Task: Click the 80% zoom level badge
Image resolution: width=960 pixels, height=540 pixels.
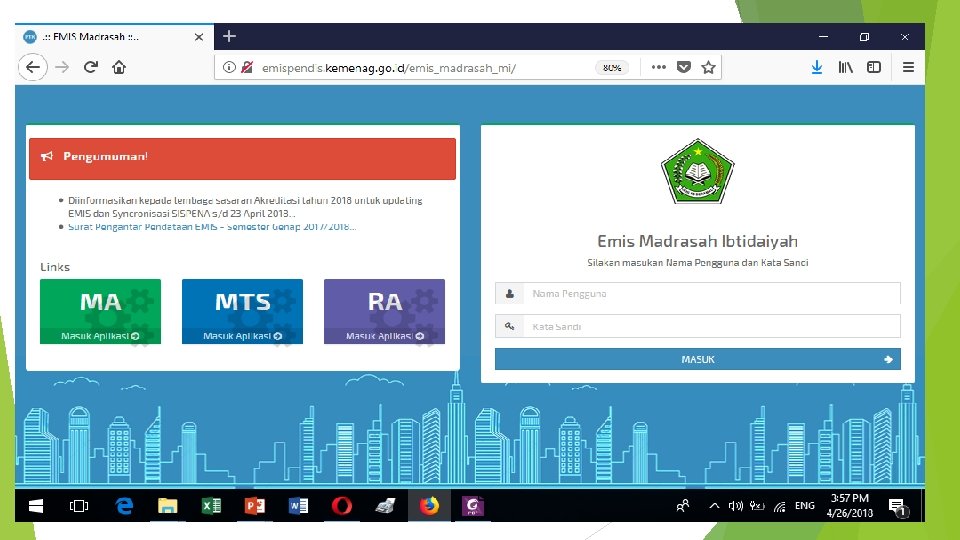Action: (612, 67)
